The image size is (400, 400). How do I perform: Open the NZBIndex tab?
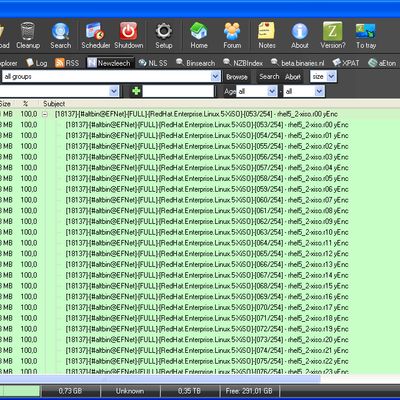click(243, 63)
